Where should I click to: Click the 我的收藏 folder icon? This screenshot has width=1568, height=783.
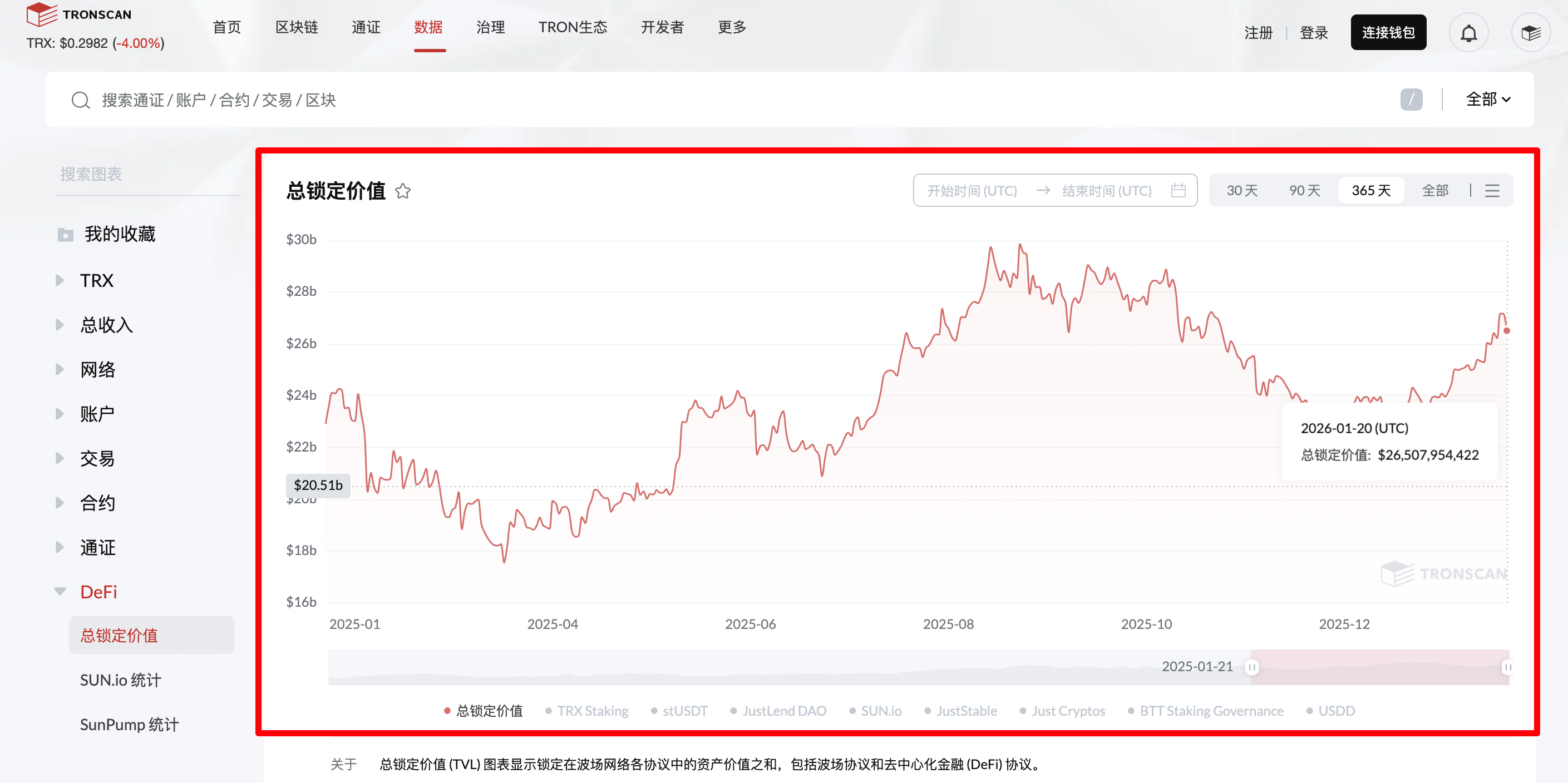coord(65,234)
